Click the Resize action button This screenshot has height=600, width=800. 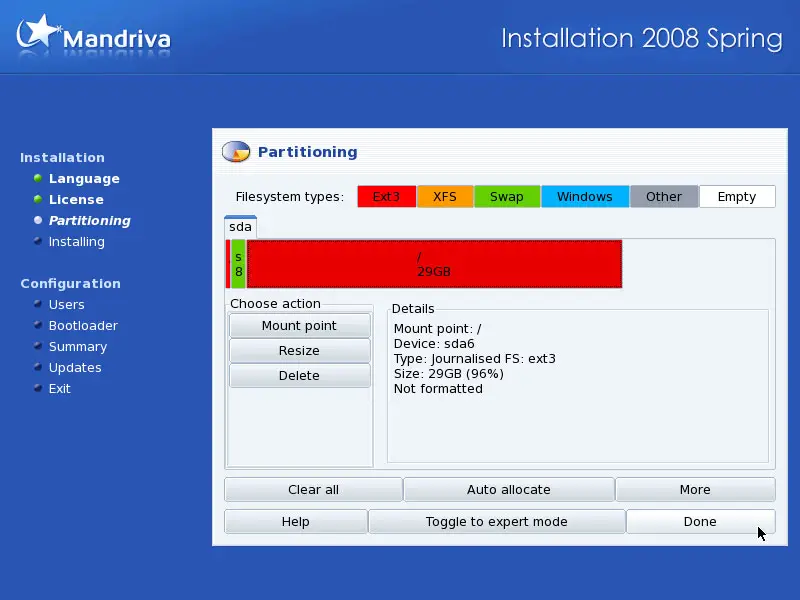(299, 351)
